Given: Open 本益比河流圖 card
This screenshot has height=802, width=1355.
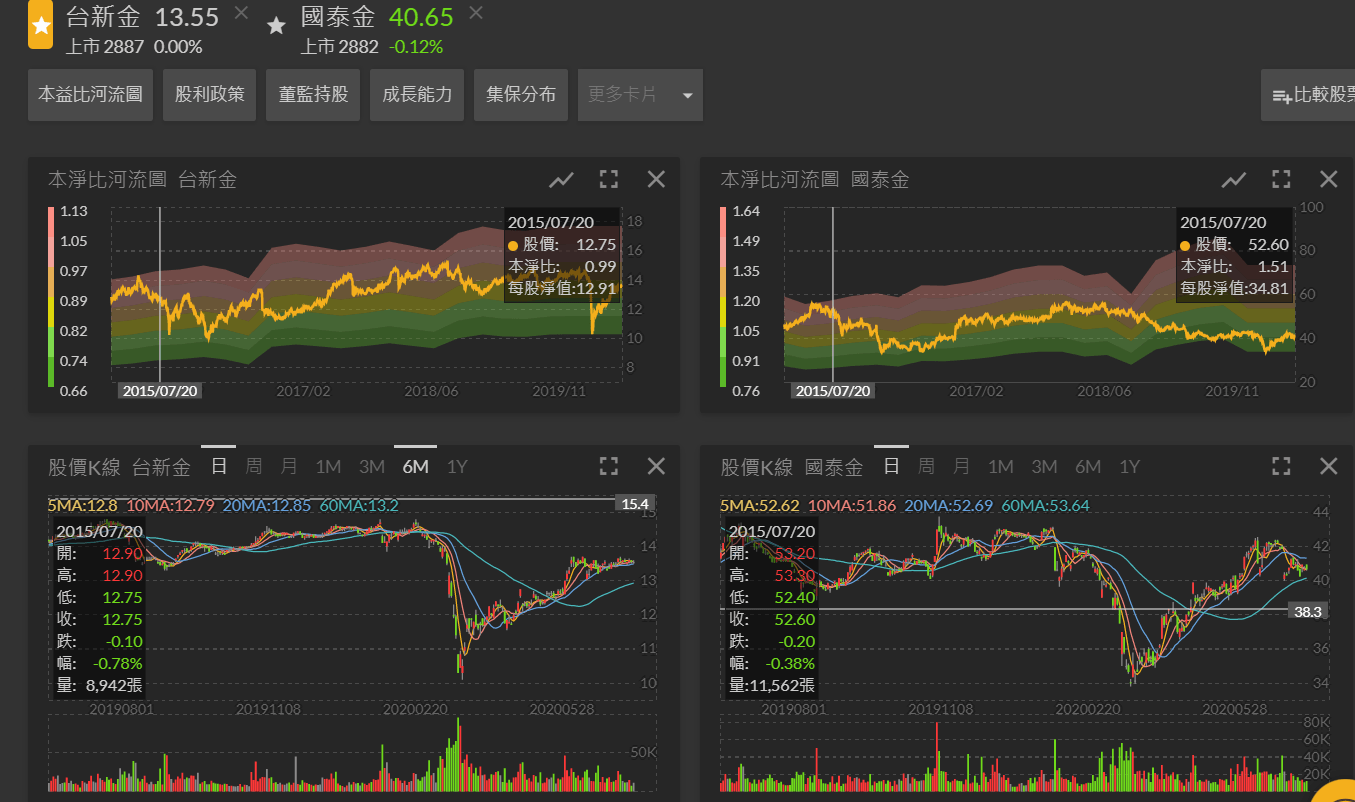Looking at the screenshot, I should (x=90, y=95).
